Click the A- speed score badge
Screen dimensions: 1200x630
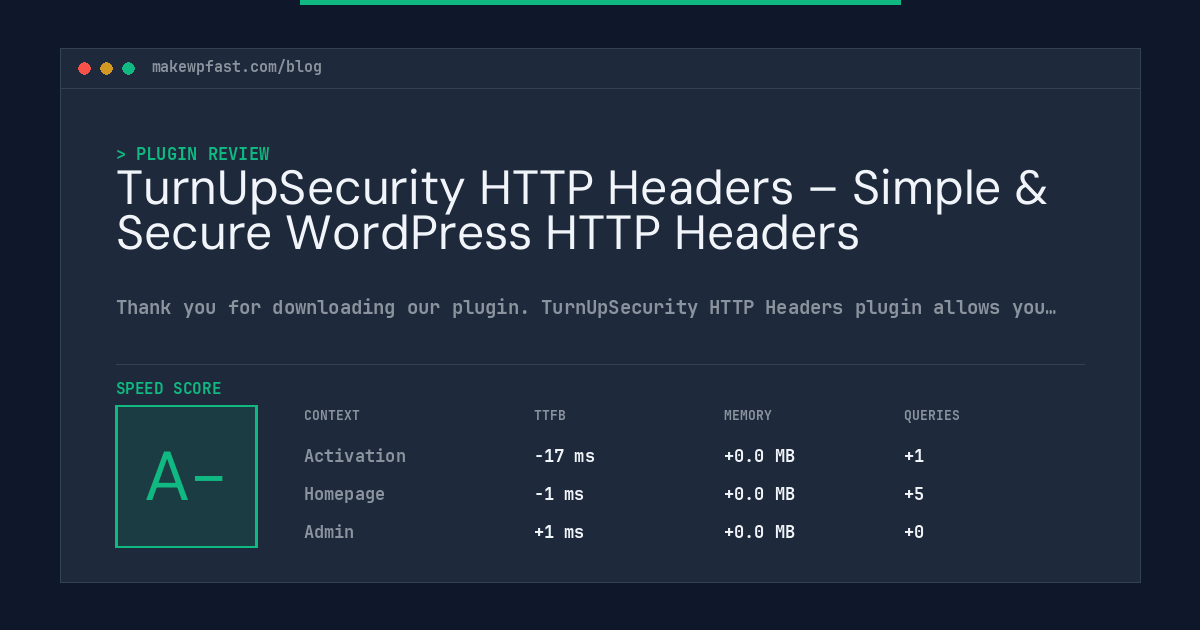coord(186,476)
